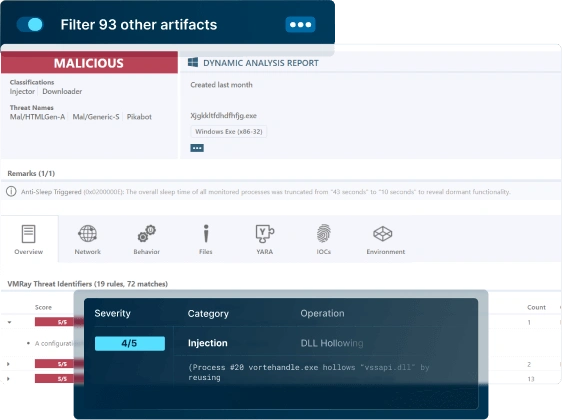562x420 pixels.
Task: Click the Overview document icon
Action: click(x=28, y=234)
